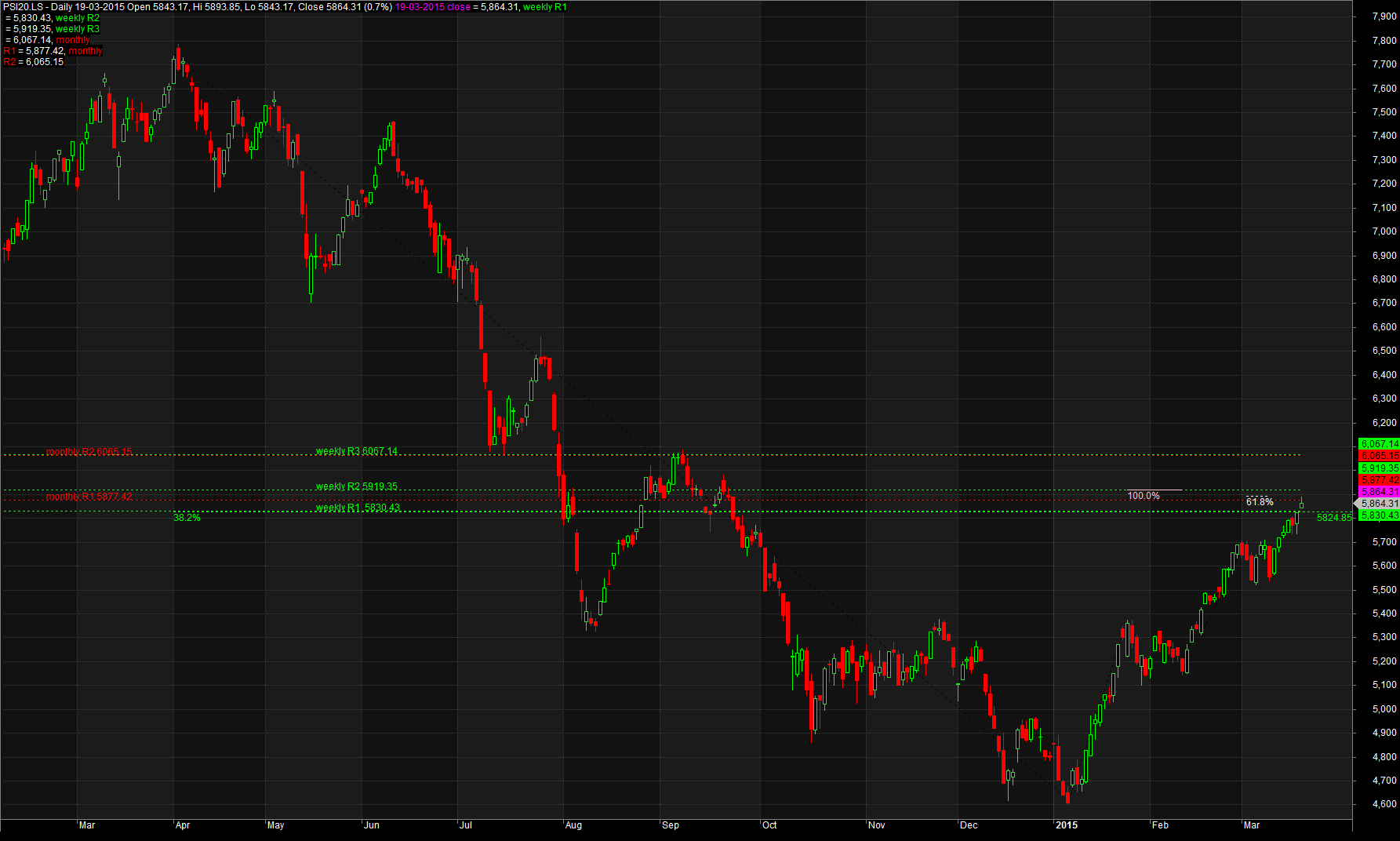Click legend line 'R2 = 6,065.15'
Image resolution: width=1400 pixels, height=841 pixels.
[34, 62]
